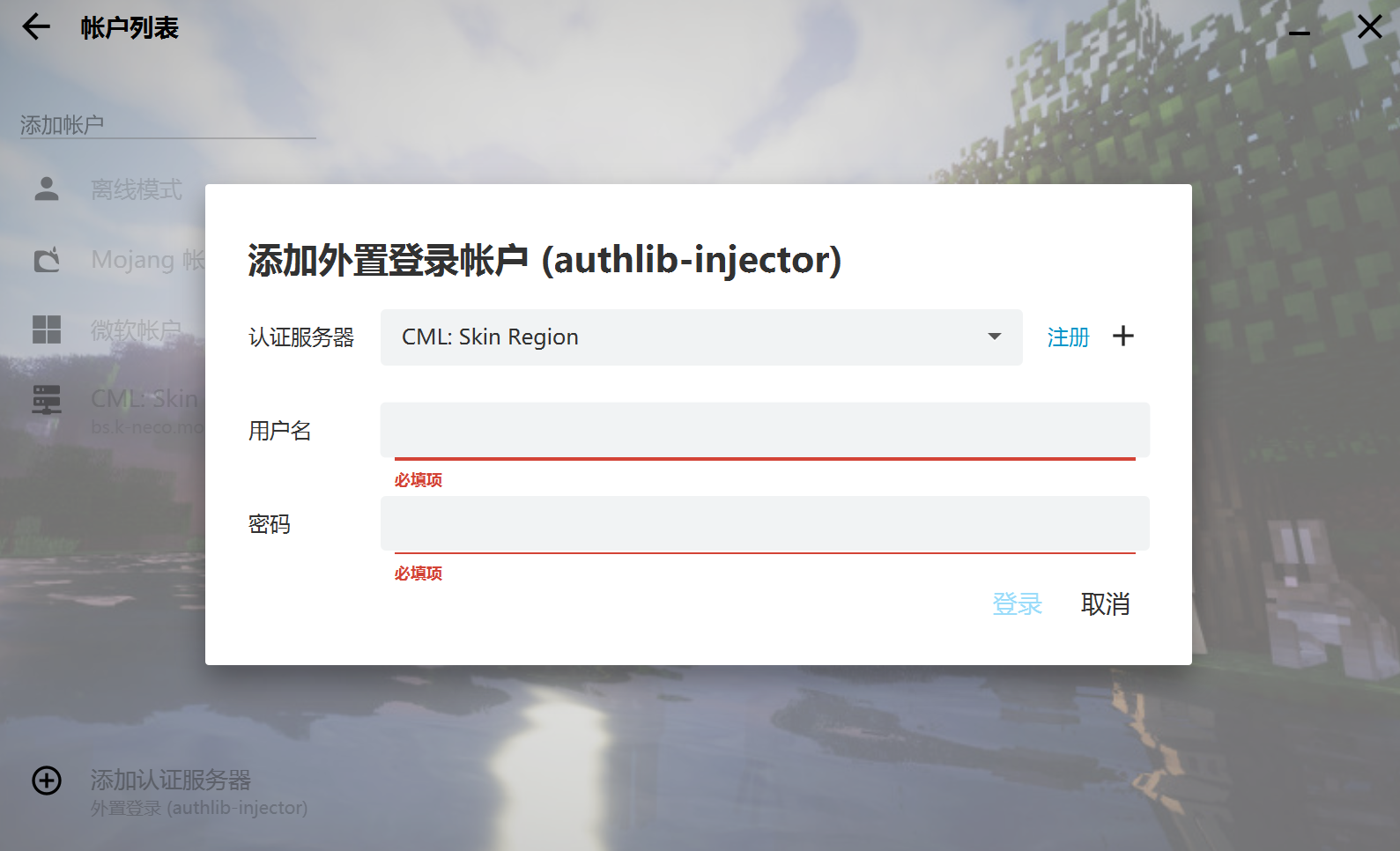The image size is (1400, 851).
Task: Click the Microsoft account windows icon
Action: 47,329
